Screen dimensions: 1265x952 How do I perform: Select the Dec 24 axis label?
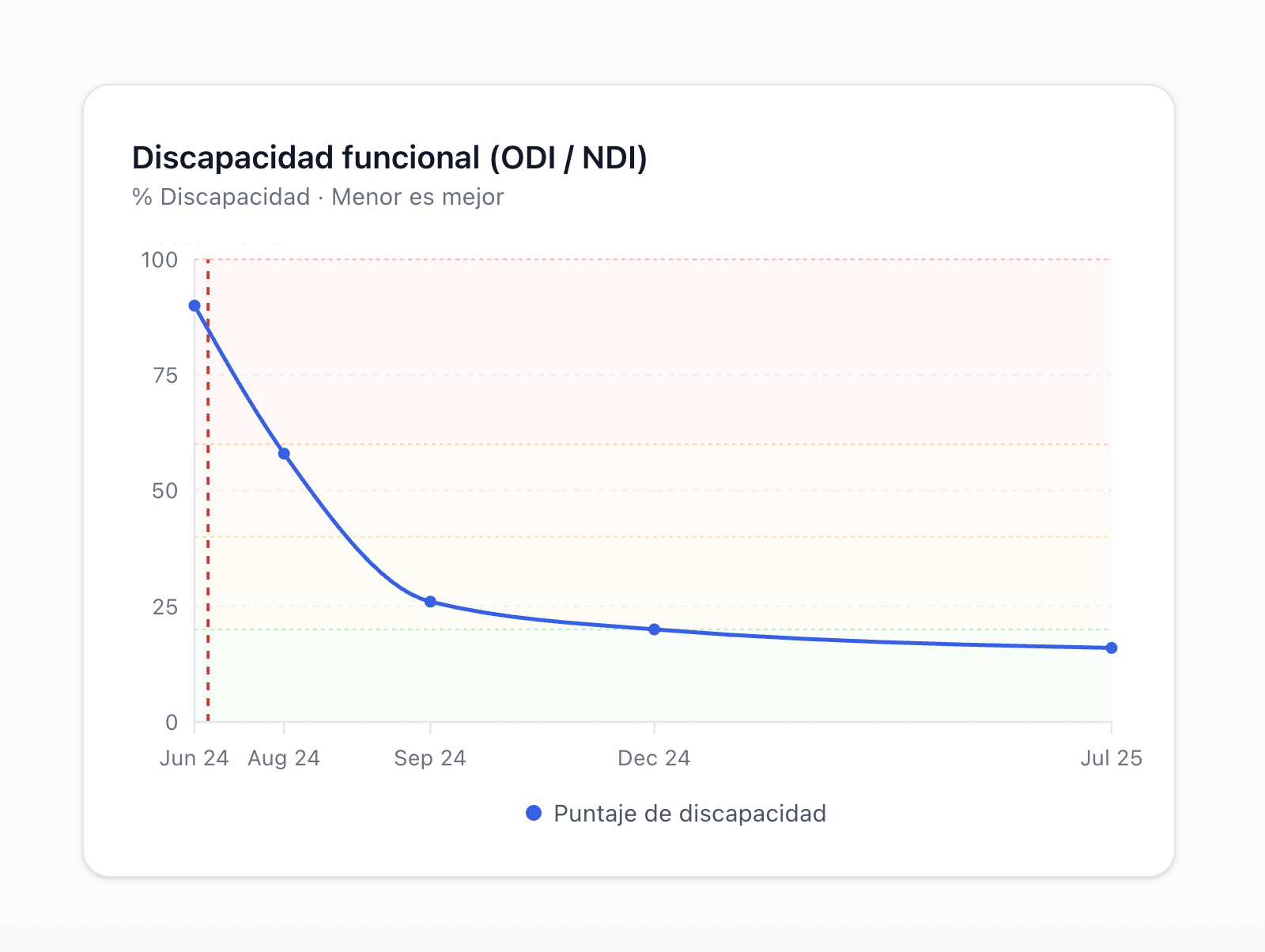pyautogui.click(x=654, y=758)
